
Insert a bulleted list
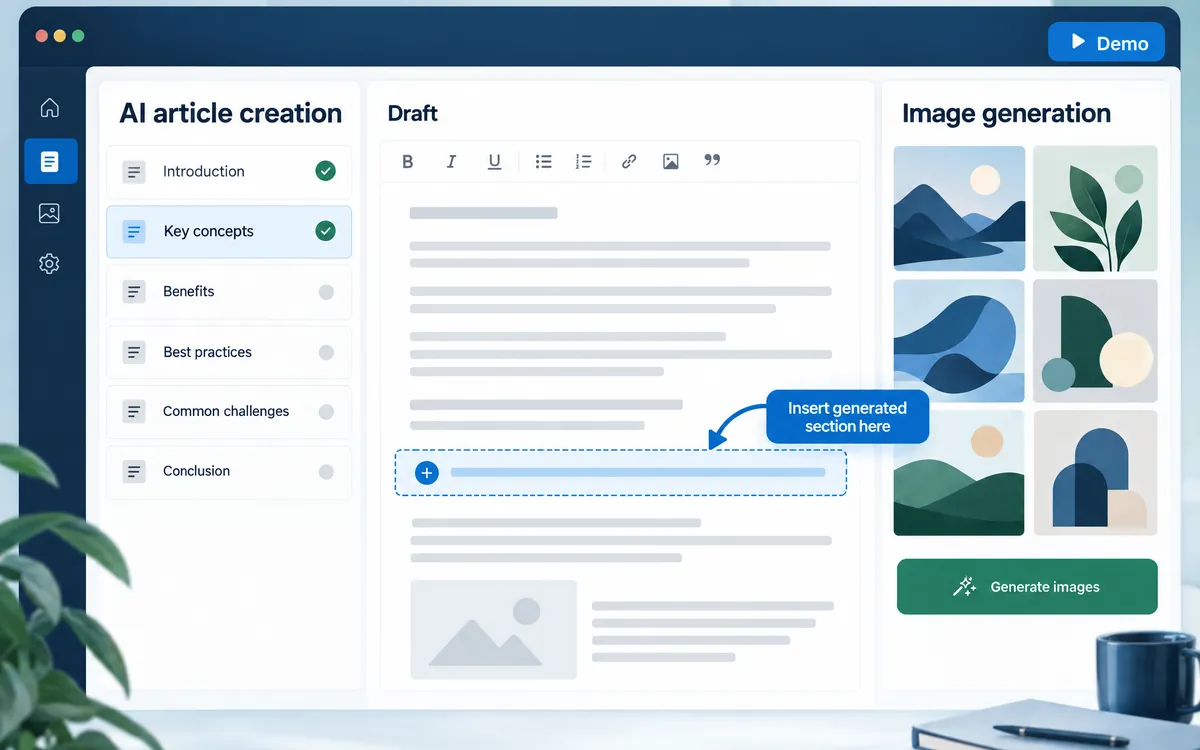click(543, 161)
